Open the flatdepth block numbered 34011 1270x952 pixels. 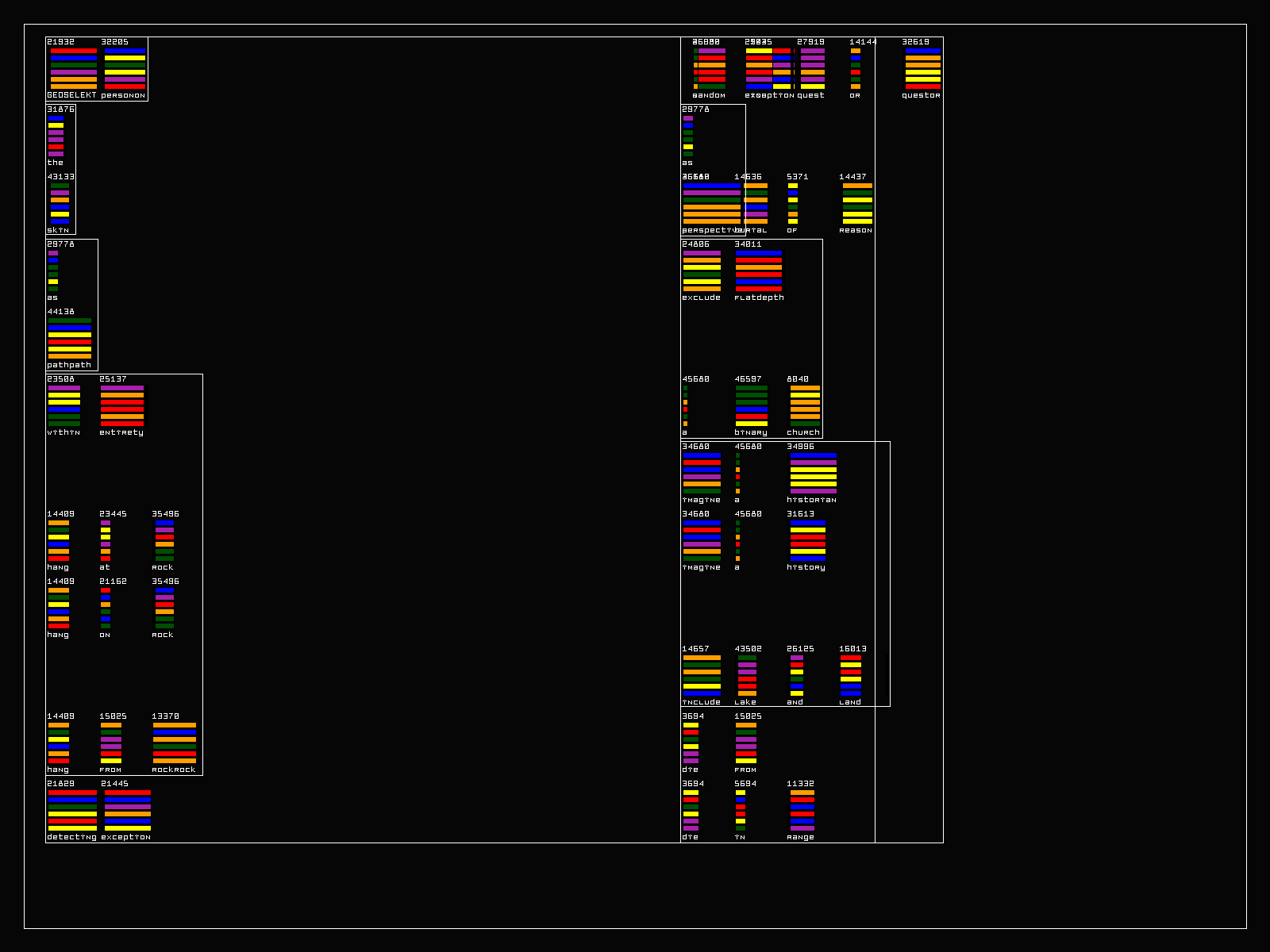[x=759, y=271]
